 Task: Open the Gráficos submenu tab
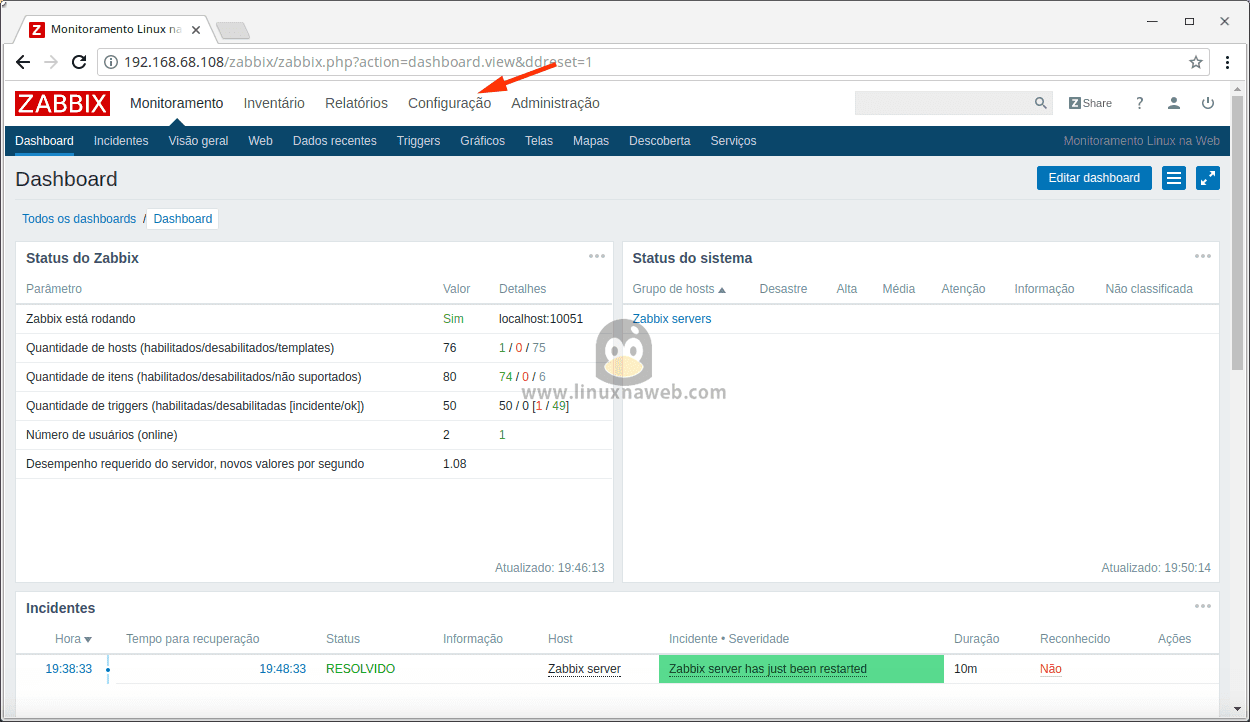pos(482,141)
